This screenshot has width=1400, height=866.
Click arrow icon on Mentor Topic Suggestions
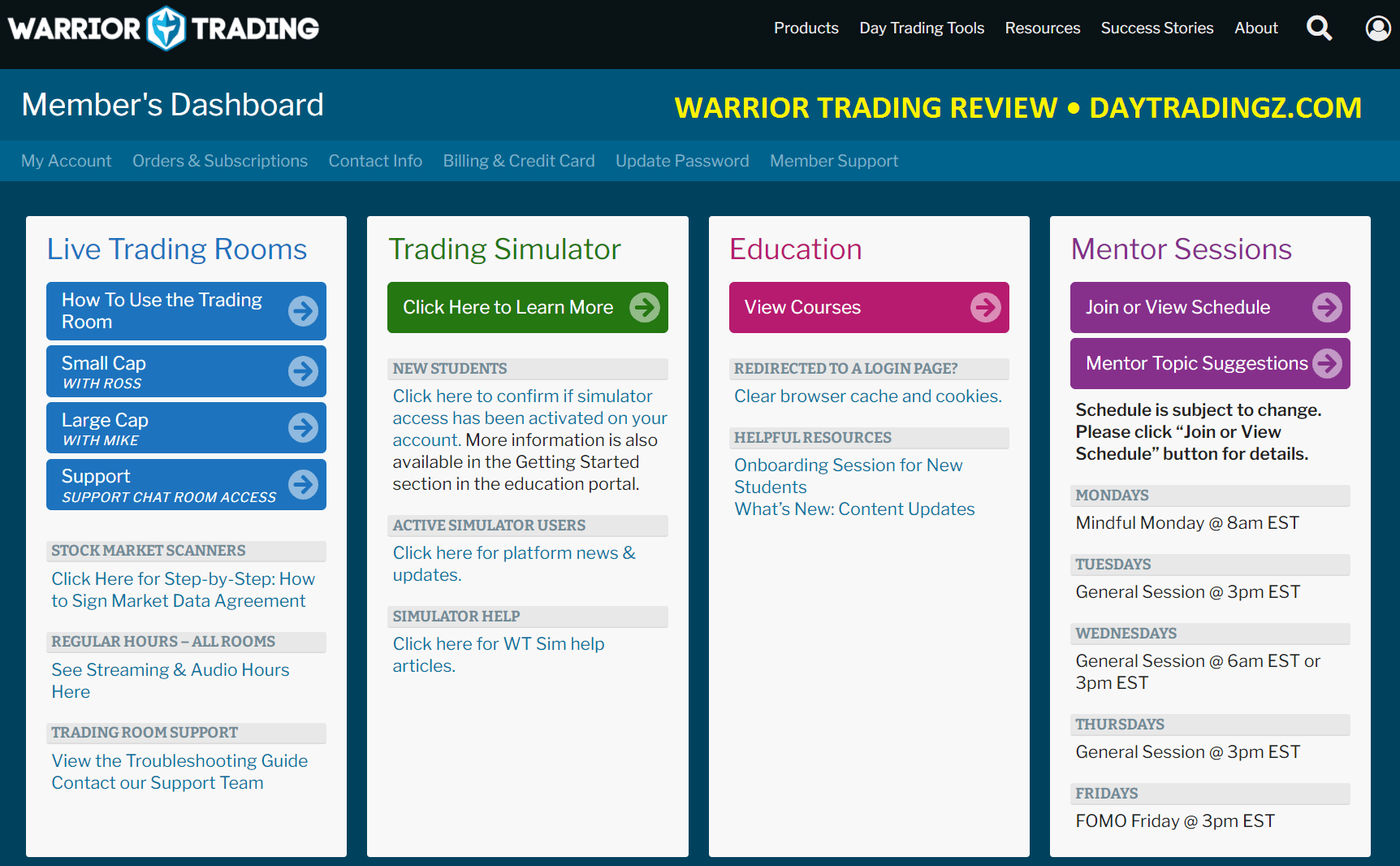1328,363
